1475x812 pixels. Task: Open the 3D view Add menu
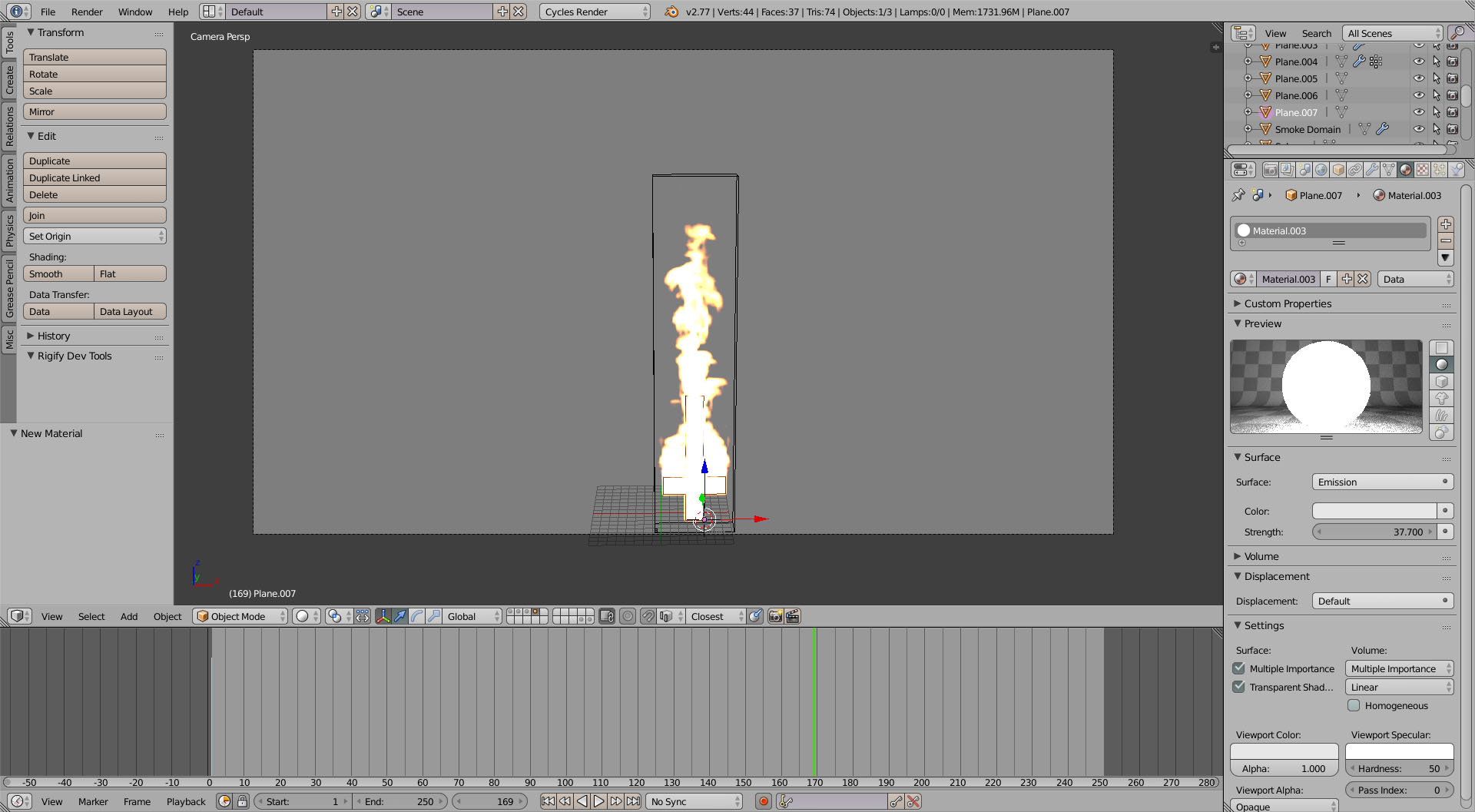pyautogui.click(x=129, y=616)
